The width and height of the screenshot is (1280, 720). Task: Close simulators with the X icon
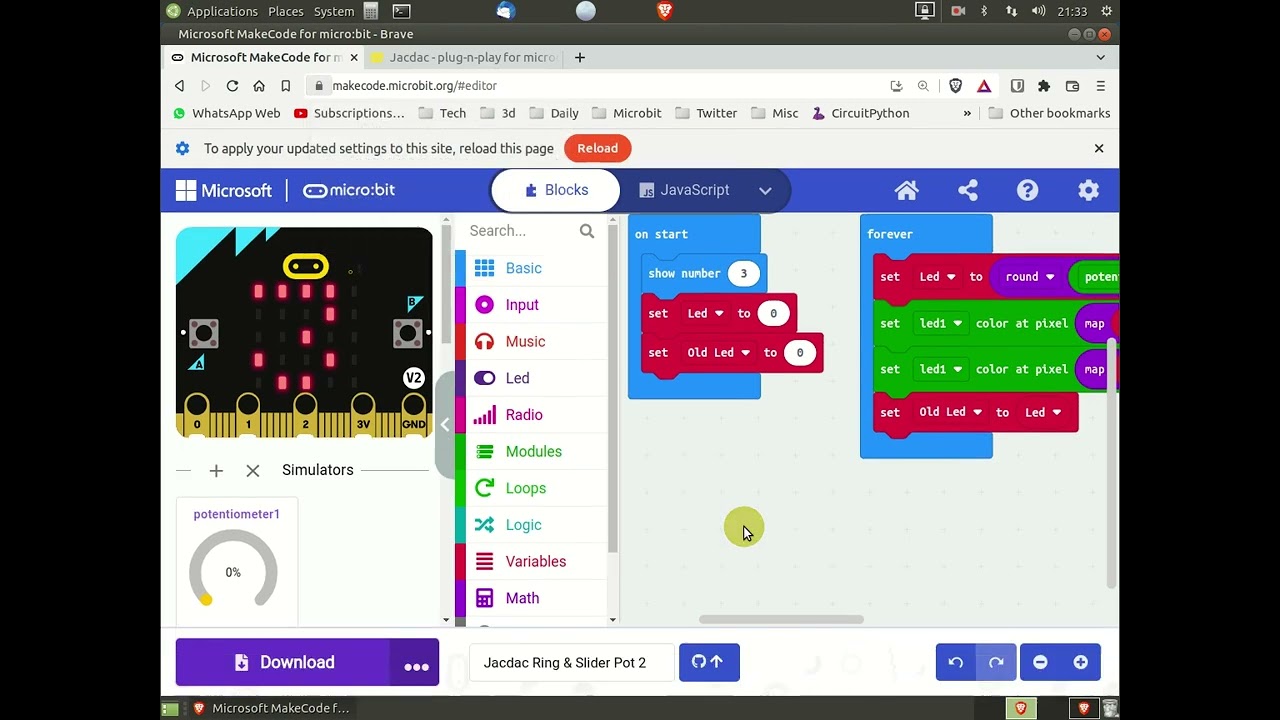[x=253, y=470]
